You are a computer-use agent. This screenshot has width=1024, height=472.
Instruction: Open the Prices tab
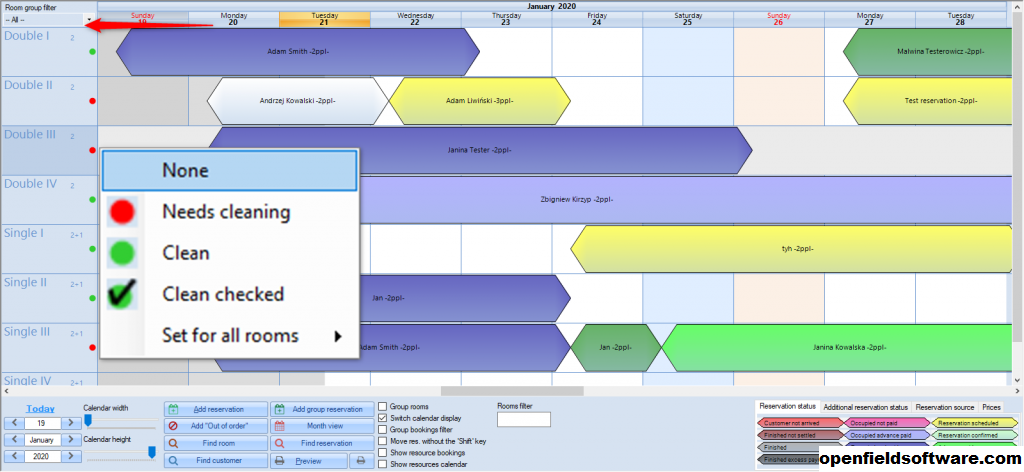(x=991, y=407)
